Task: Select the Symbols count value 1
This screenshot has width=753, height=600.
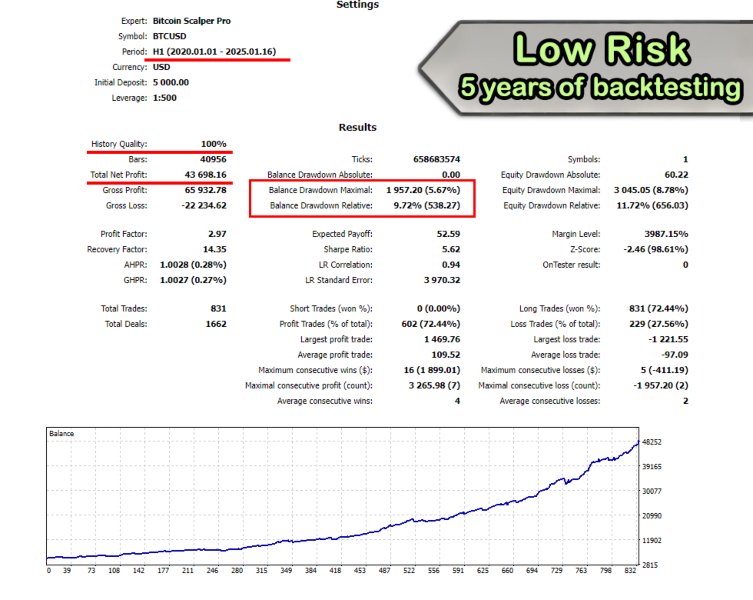Action: coord(685,159)
